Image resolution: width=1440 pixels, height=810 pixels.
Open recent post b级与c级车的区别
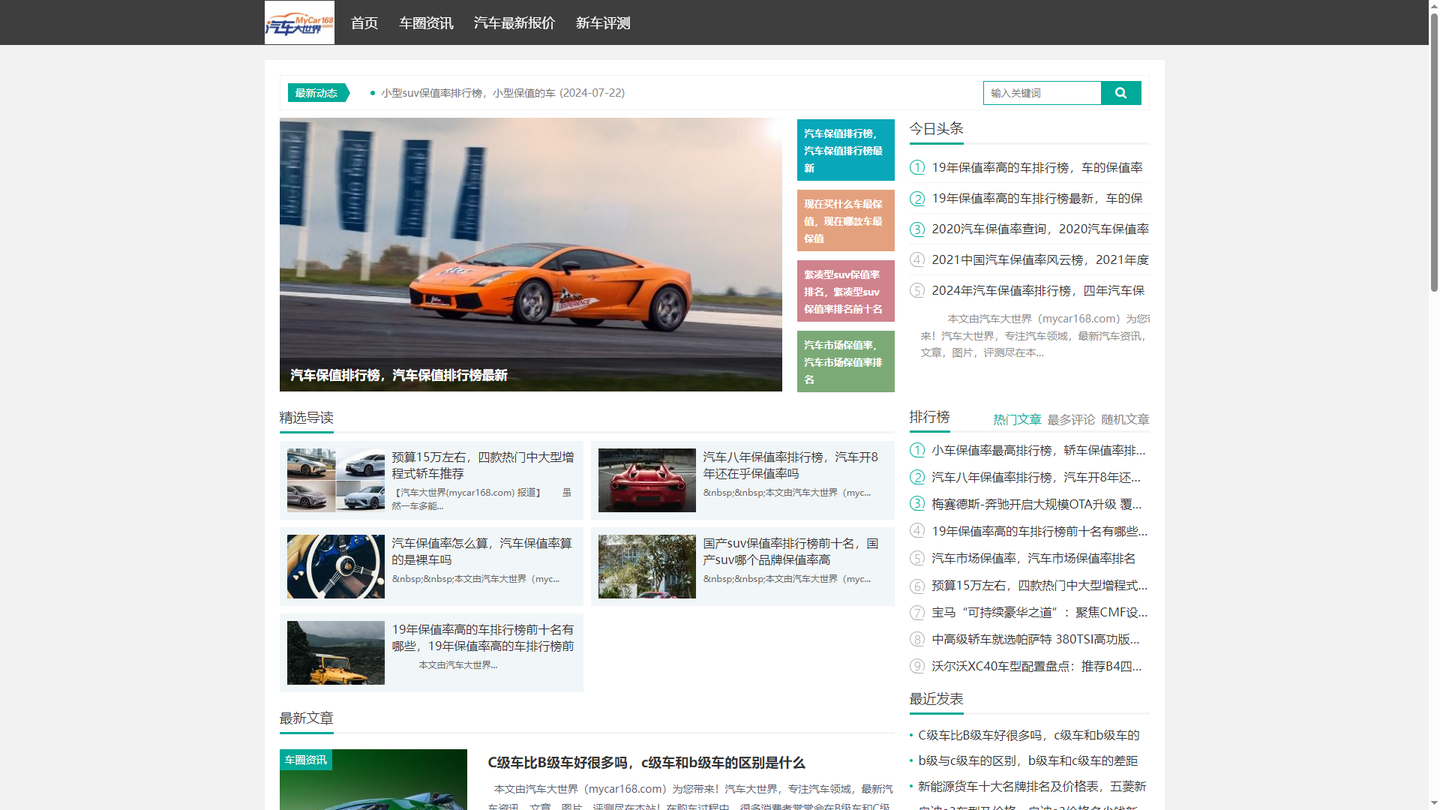click(1028, 761)
